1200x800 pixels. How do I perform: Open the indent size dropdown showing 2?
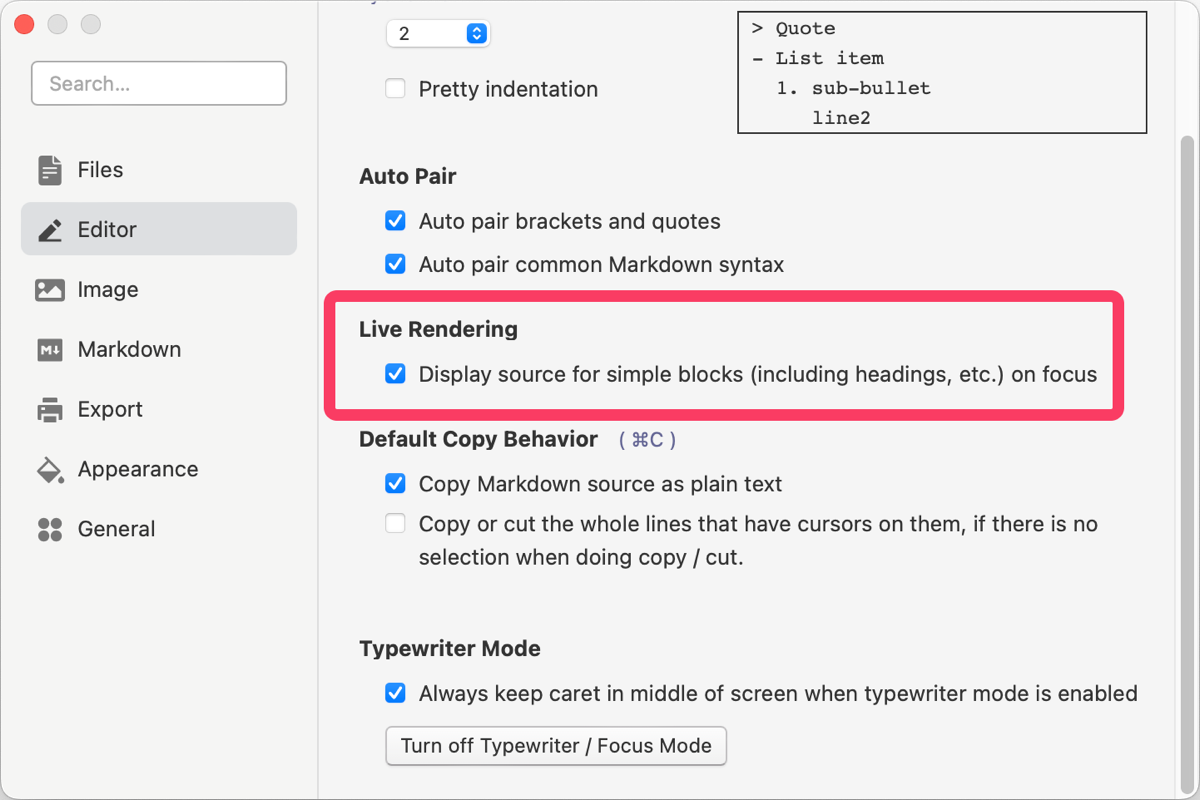click(x=438, y=34)
